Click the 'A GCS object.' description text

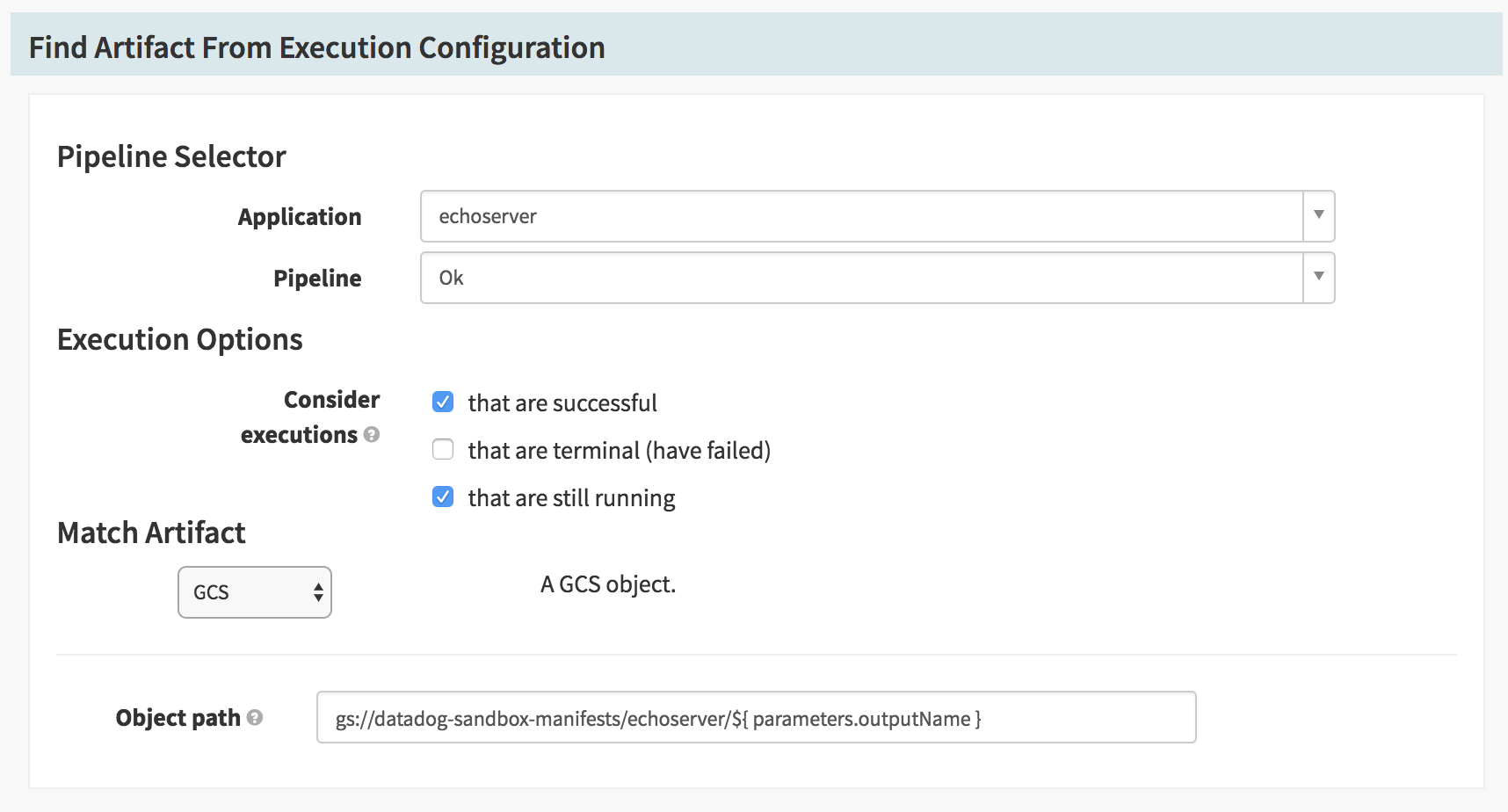pyautogui.click(x=608, y=584)
